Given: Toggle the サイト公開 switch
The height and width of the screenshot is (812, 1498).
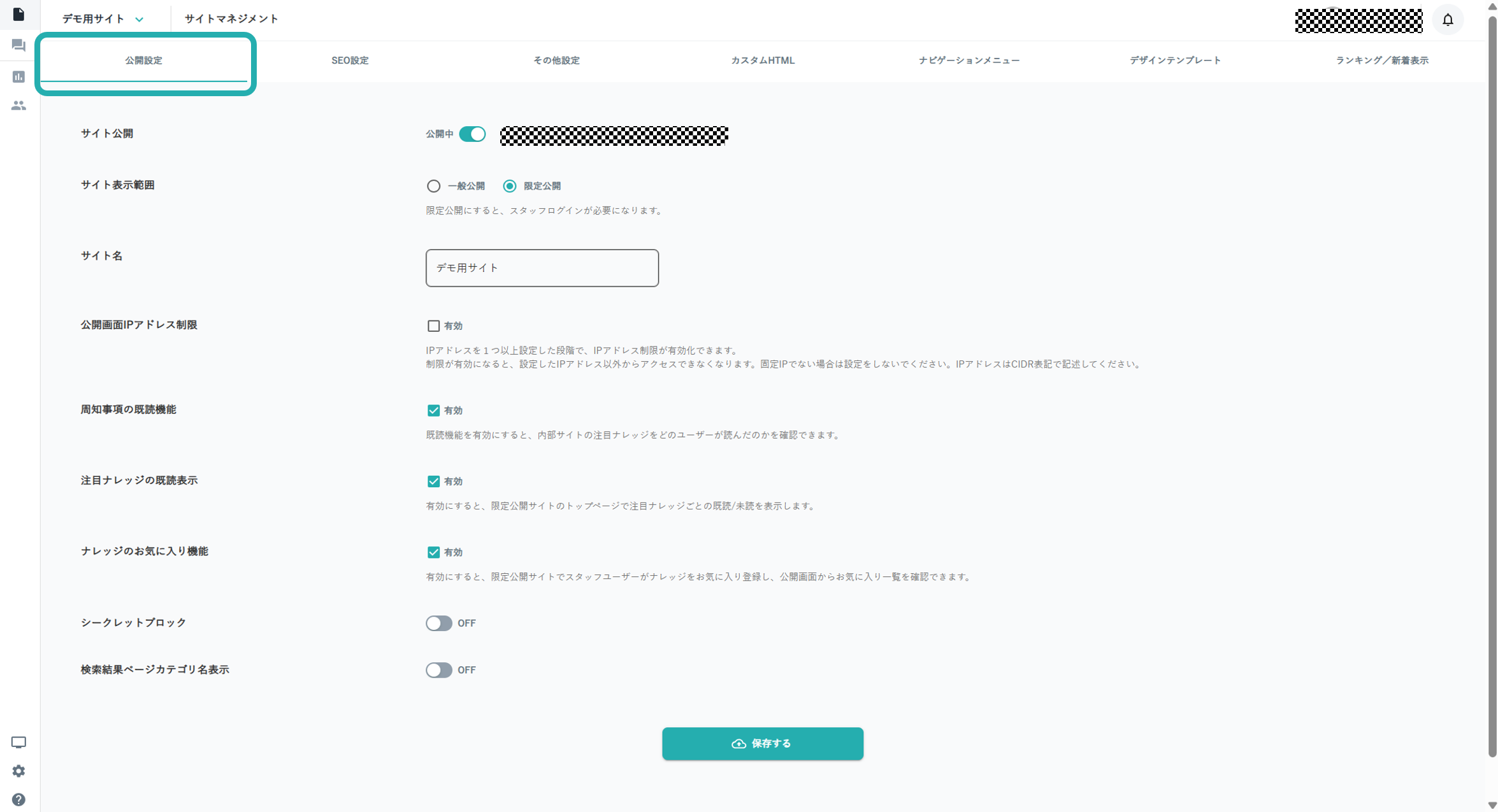Looking at the screenshot, I should click(472, 134).
